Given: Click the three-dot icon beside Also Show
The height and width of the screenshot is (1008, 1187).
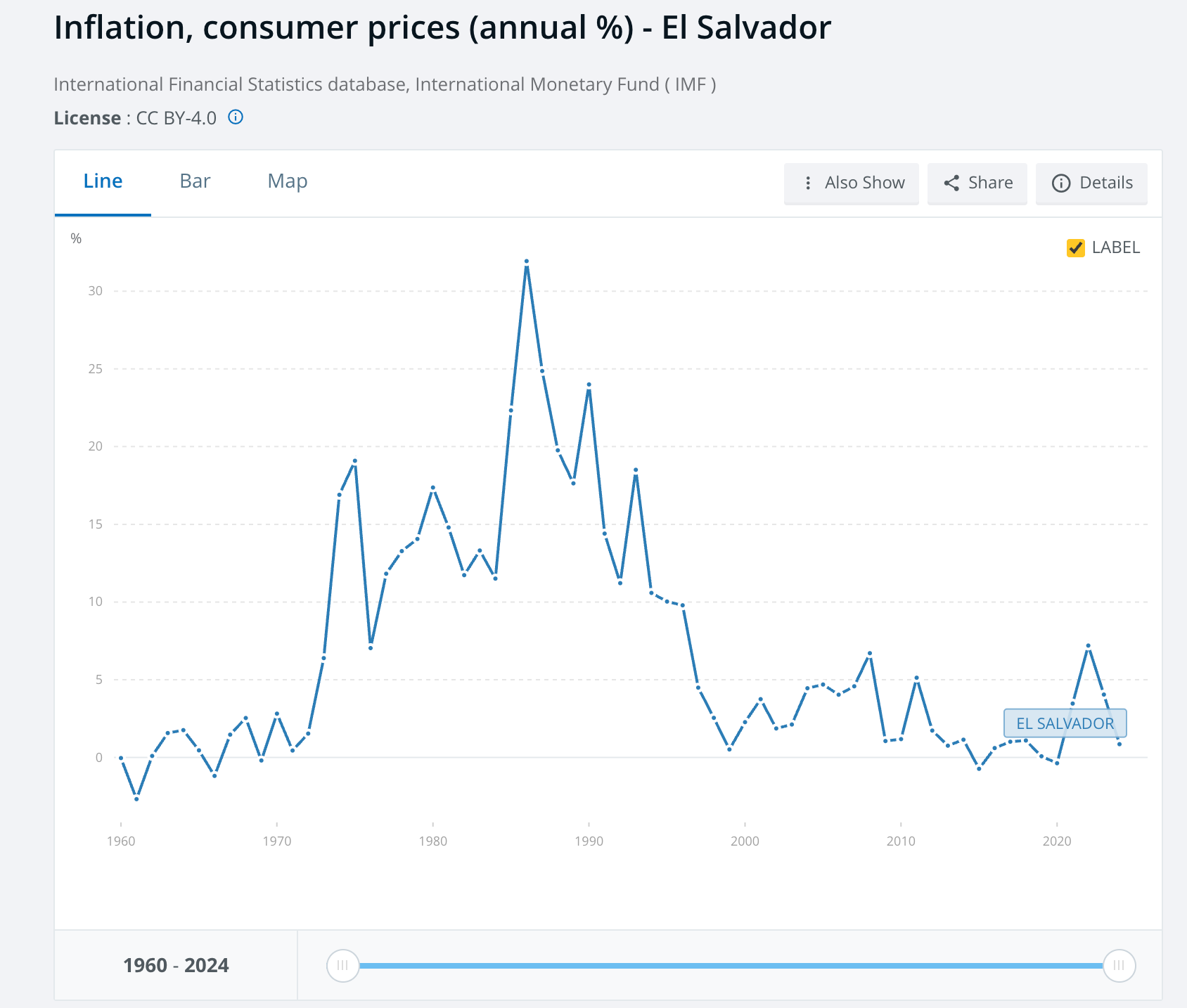Looking at the screenshot, I should point(808,183).
